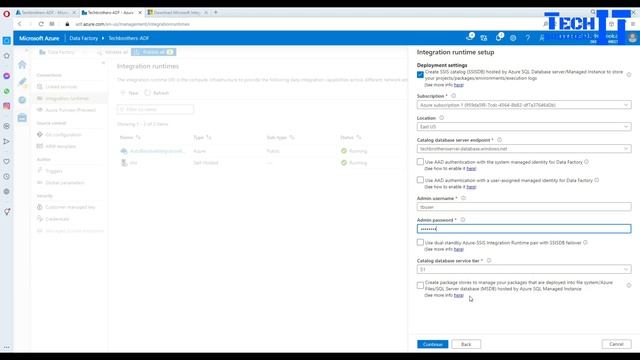Enable dual standby Azure-SSIS Integration Runtime pair
The image size is (640, 360).
pyautogui.click(x=420, y=242)
